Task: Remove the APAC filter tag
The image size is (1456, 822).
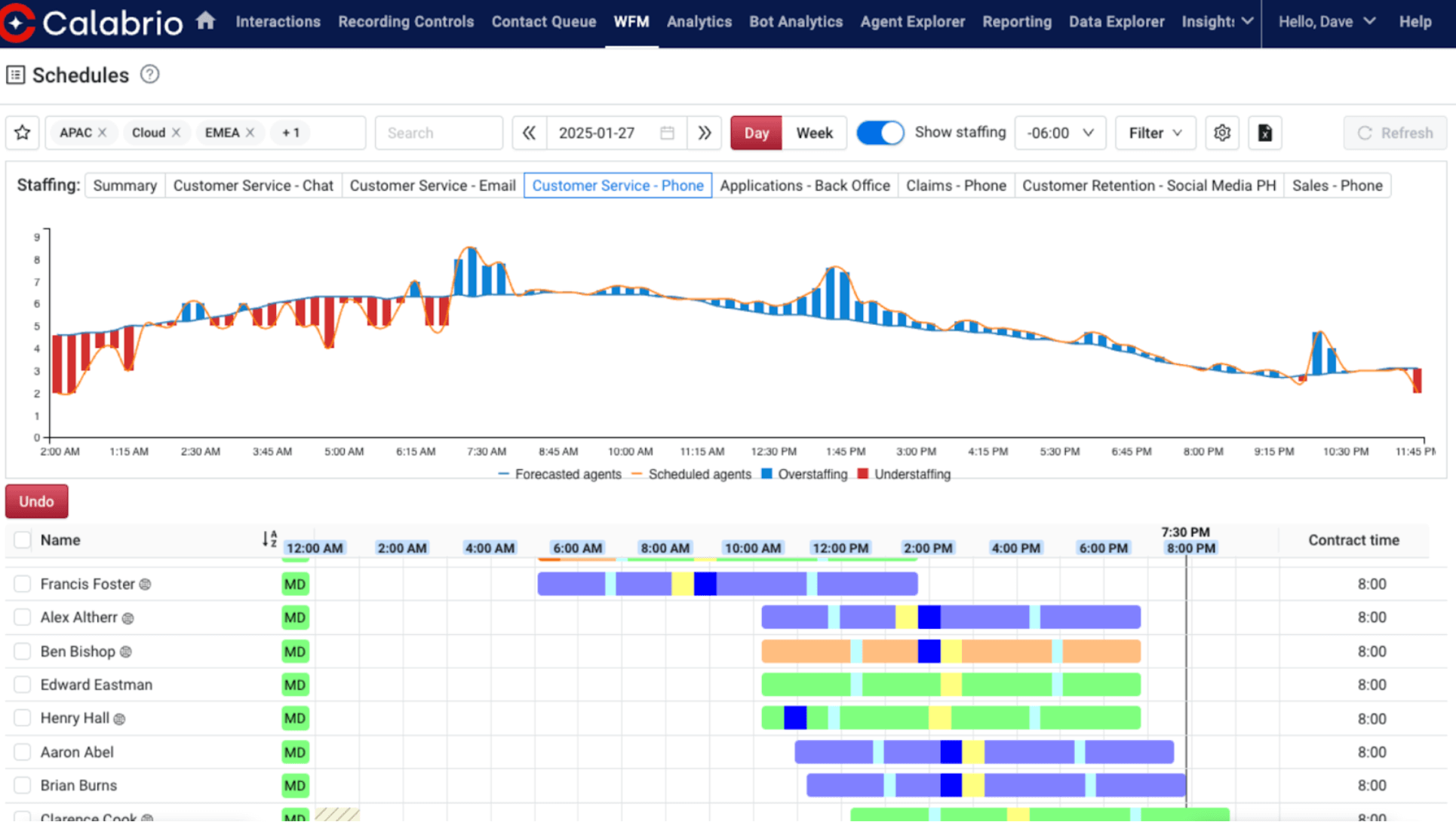Action: [x=103, y=133]
